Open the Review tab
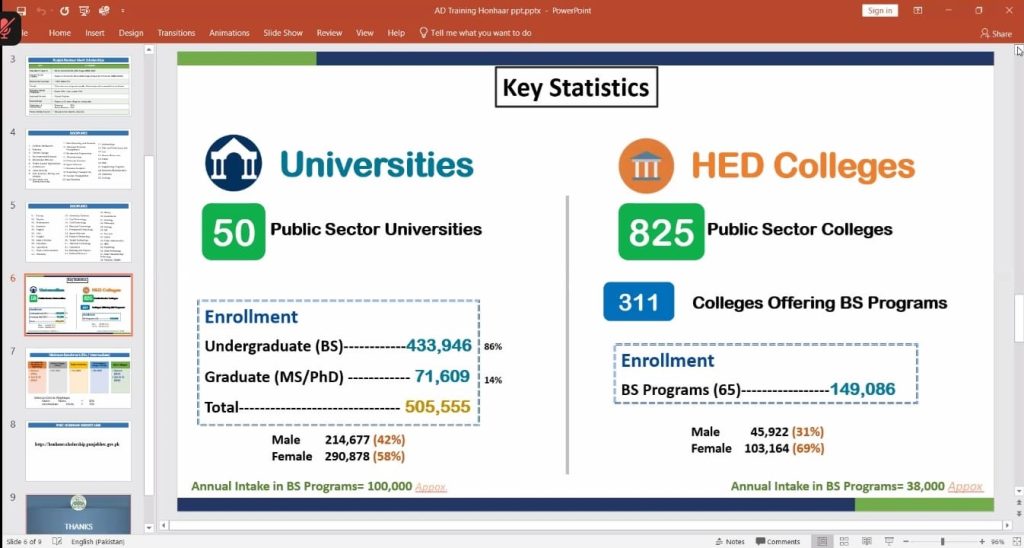This screenshot has width=1024, height=548. point(329,33)
